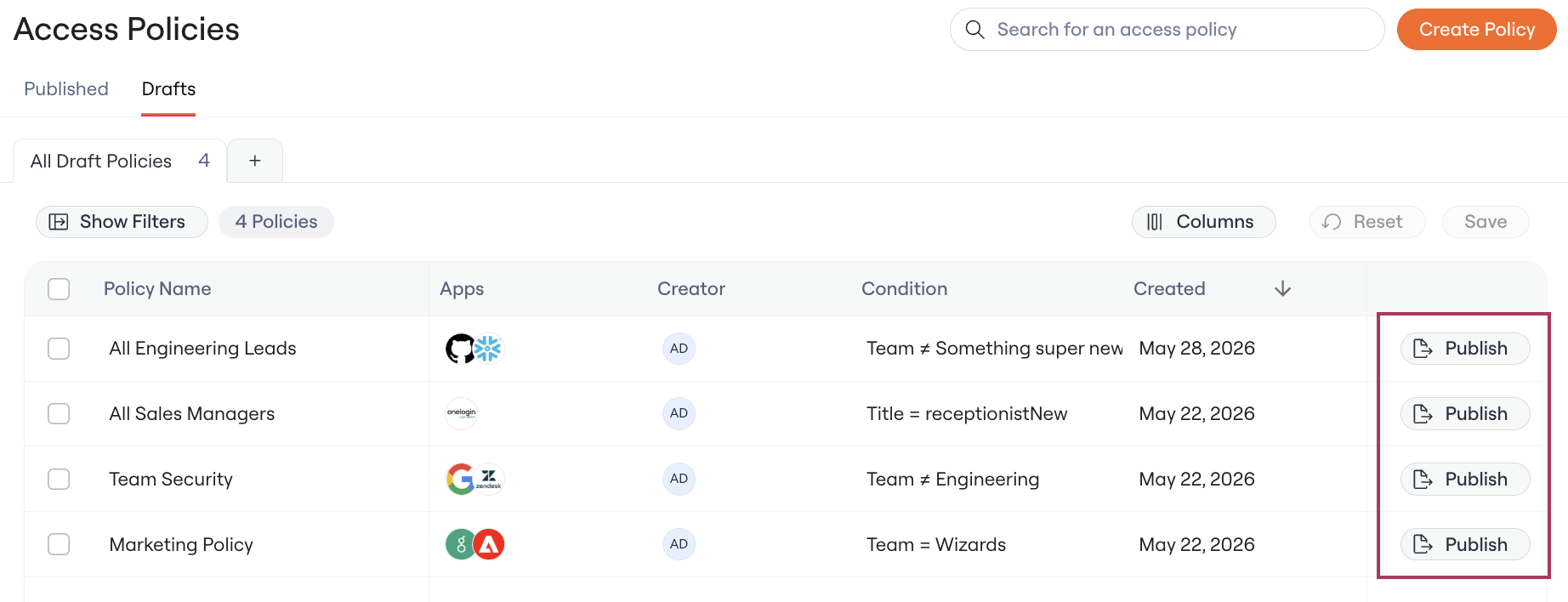The height and width of the screenshot is (602, 1568).
Task: Focus the access policy search field
Action: point(1167,30)
